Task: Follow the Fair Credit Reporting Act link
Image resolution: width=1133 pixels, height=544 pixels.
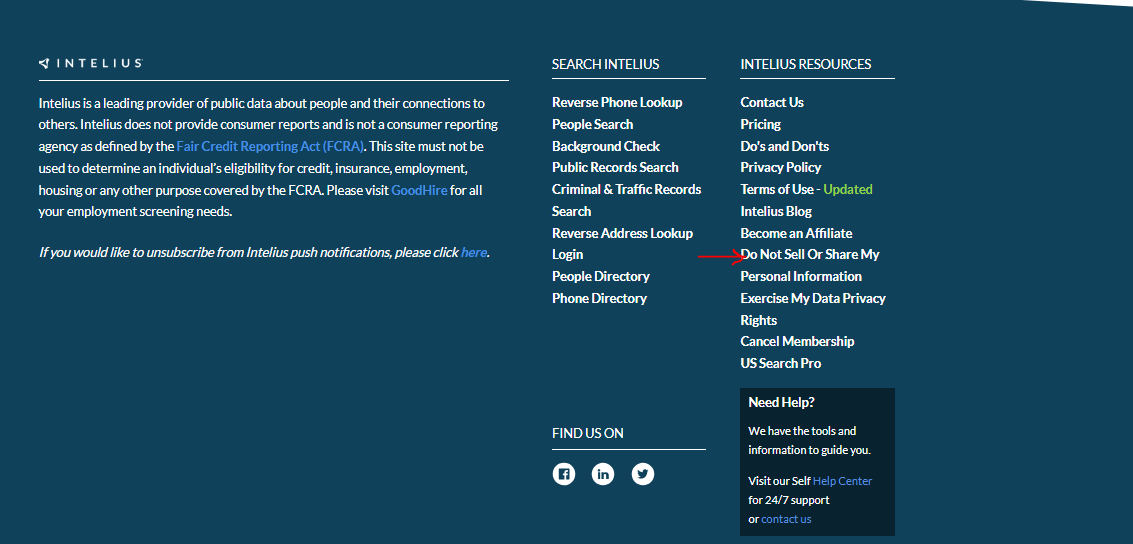Action: pyautogui.click(x=270, y=146)
